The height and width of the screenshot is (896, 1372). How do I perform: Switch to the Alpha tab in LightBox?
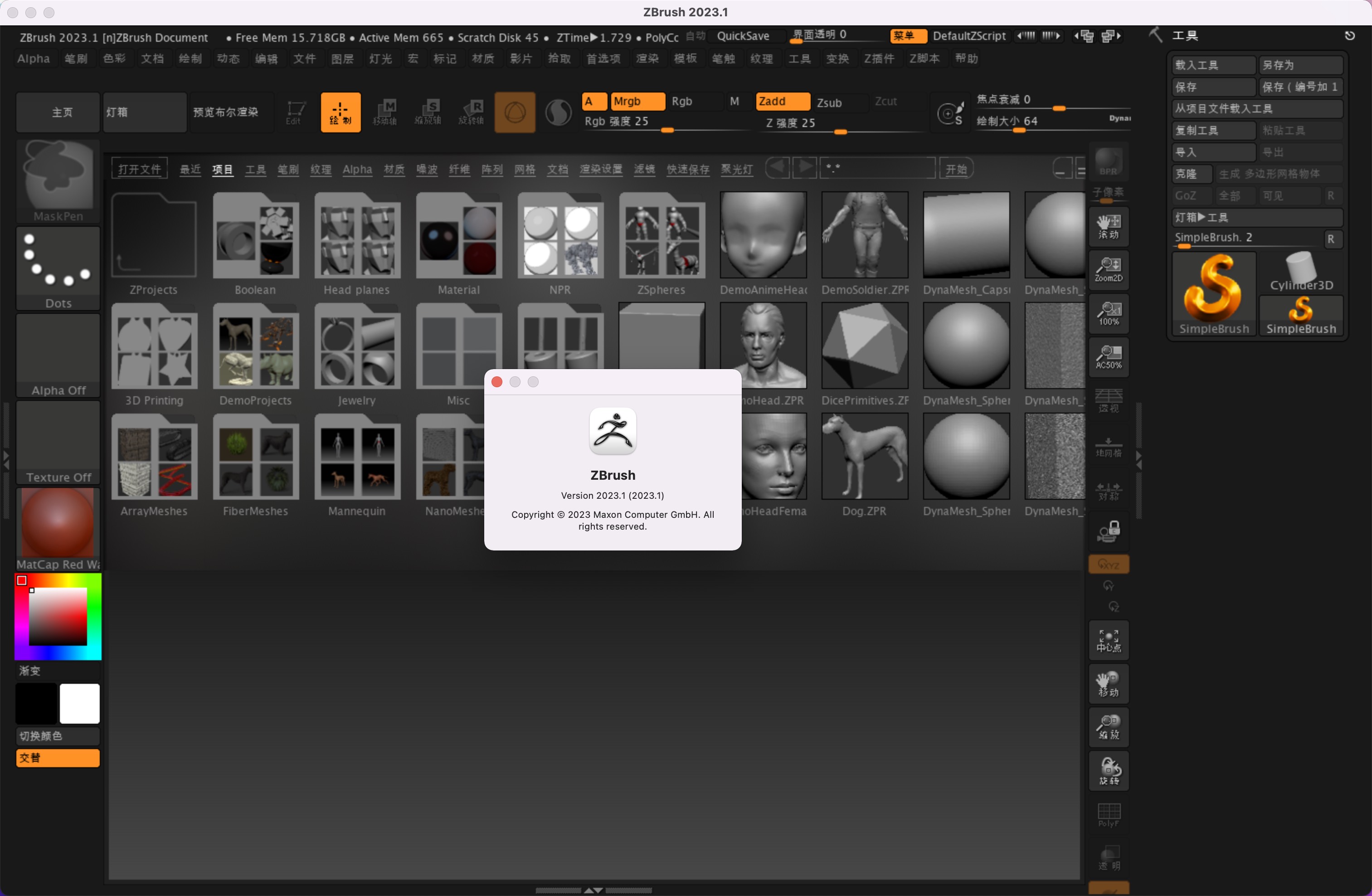tap(357, 169)
